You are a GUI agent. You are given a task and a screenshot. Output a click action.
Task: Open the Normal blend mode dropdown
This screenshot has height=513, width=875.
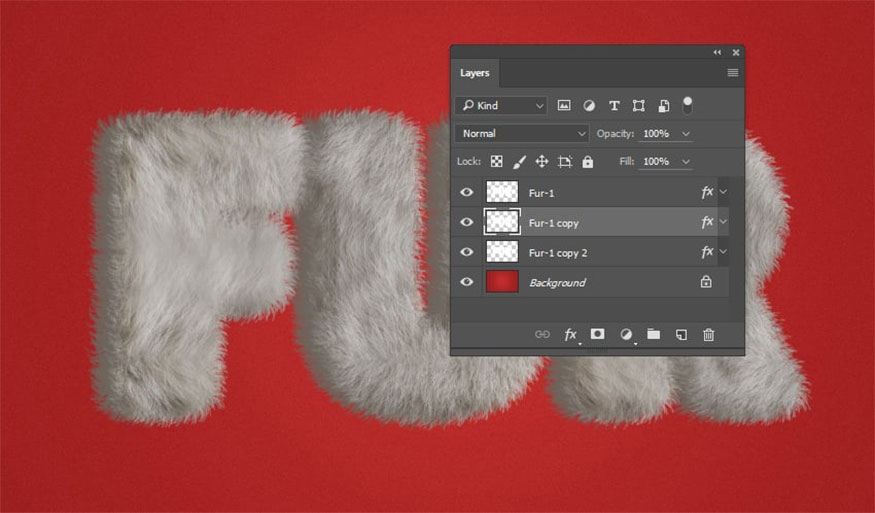click(522, 133)
